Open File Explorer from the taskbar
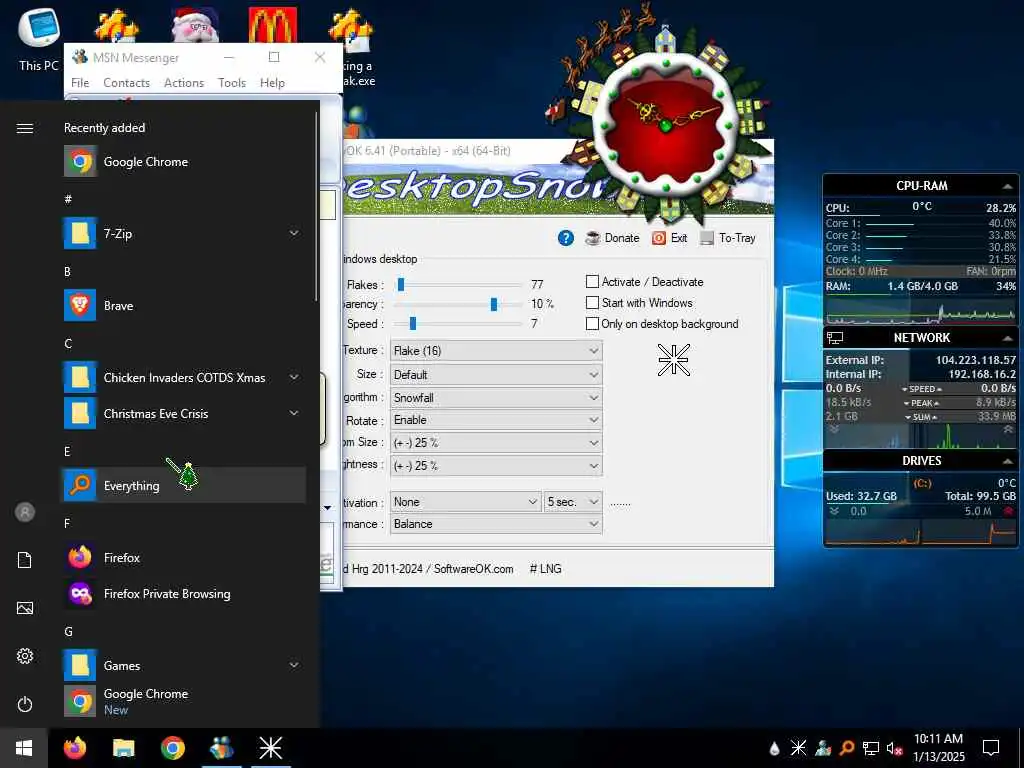This screenshot has width=1024, height=768. tap(123, 748)
